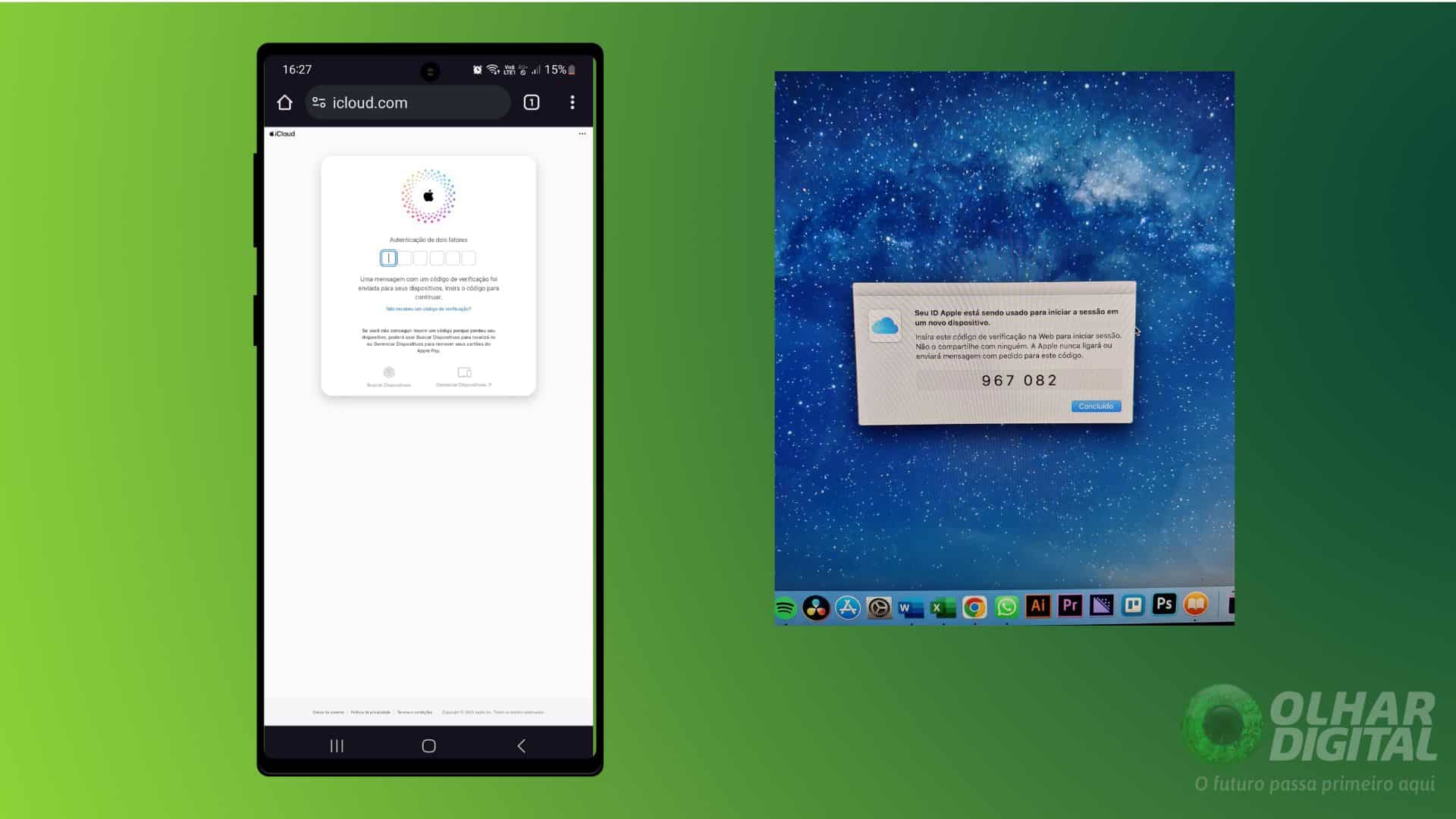Viewport: 1456px width, 819px height.
Task: Open Chrome's three-dot overflow menu
Action: pos(573,102)
